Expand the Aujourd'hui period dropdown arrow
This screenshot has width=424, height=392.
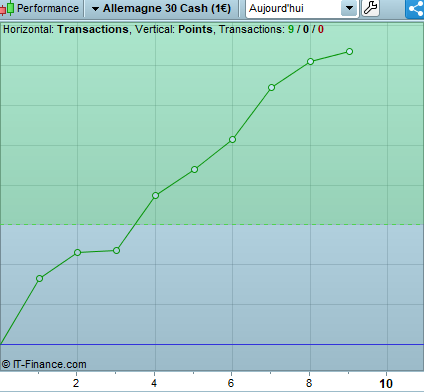click(349, 8)
